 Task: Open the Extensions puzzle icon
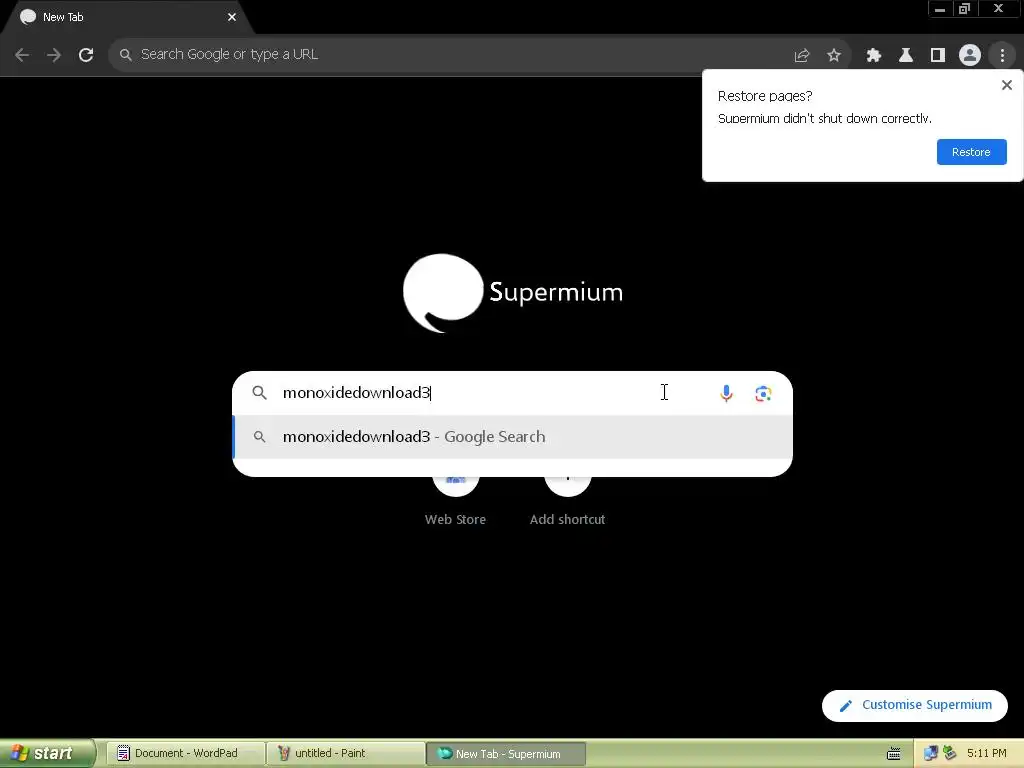coord(874,56)
